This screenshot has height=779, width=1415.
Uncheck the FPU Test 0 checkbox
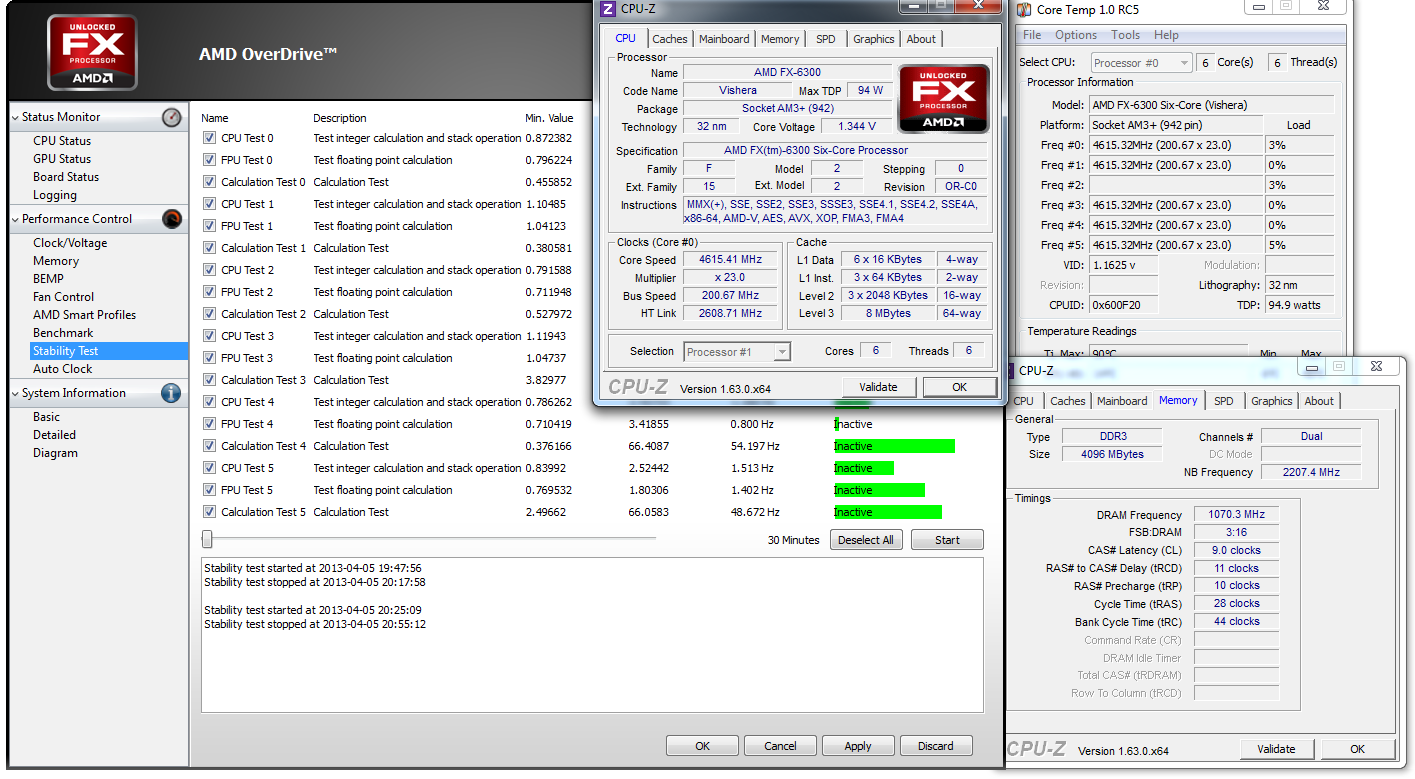[x=209, y=160]
